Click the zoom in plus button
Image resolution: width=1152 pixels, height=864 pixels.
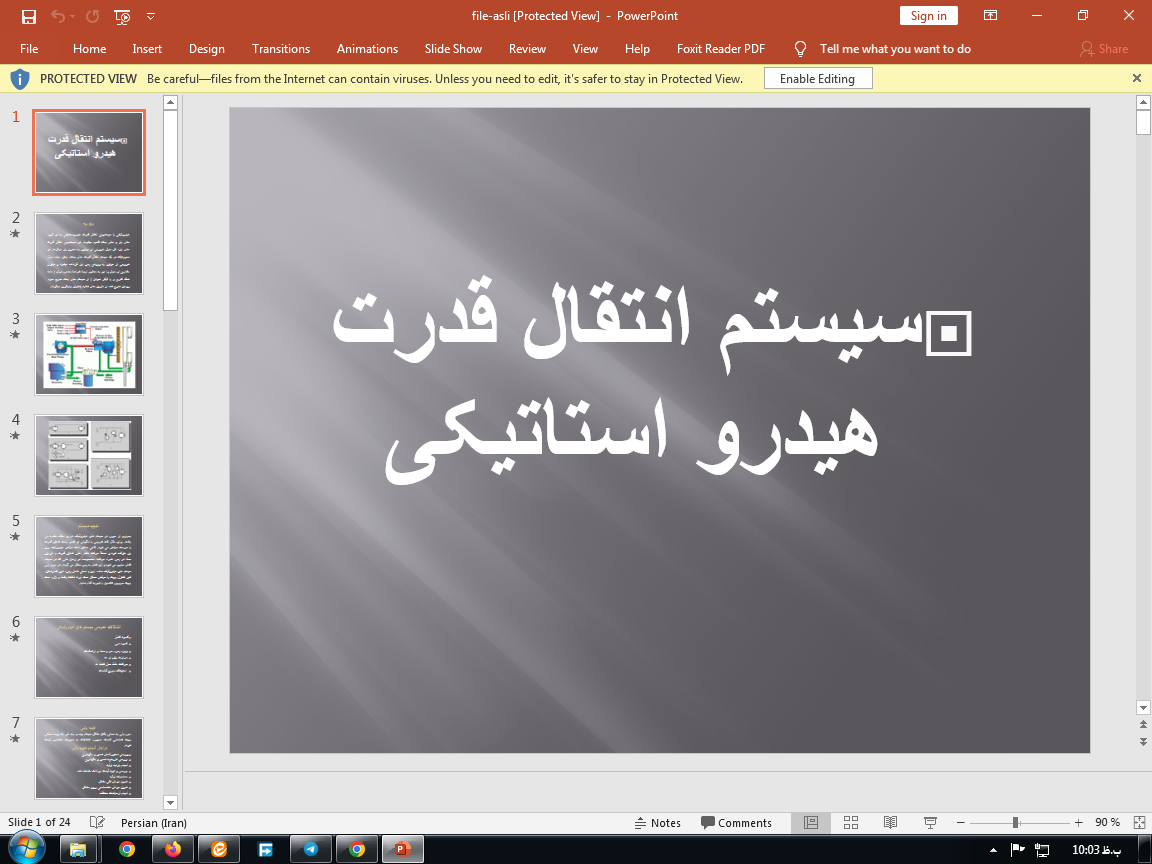[x=1078, y=823]
